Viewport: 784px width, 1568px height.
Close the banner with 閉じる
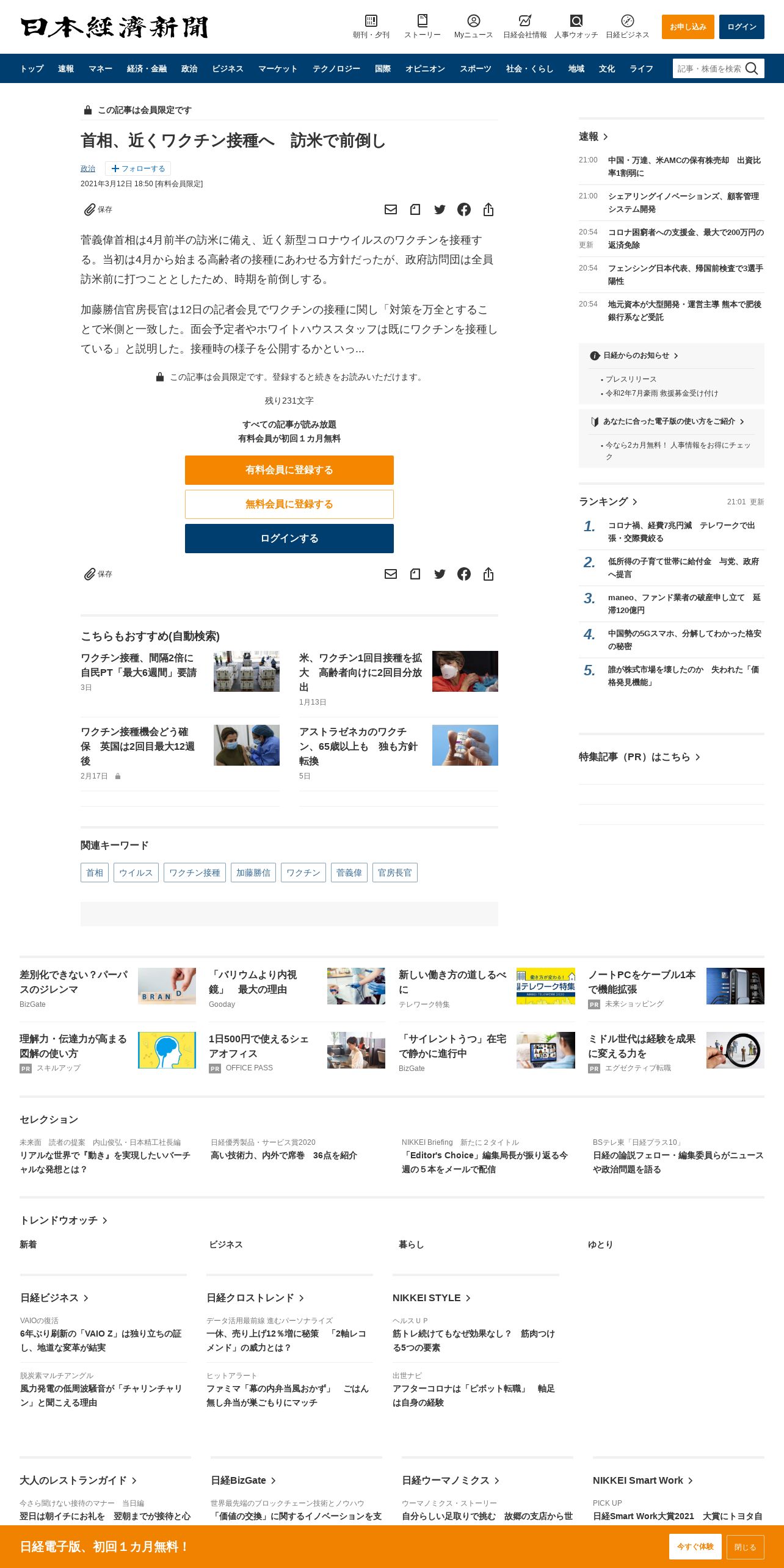[745, 1547]
